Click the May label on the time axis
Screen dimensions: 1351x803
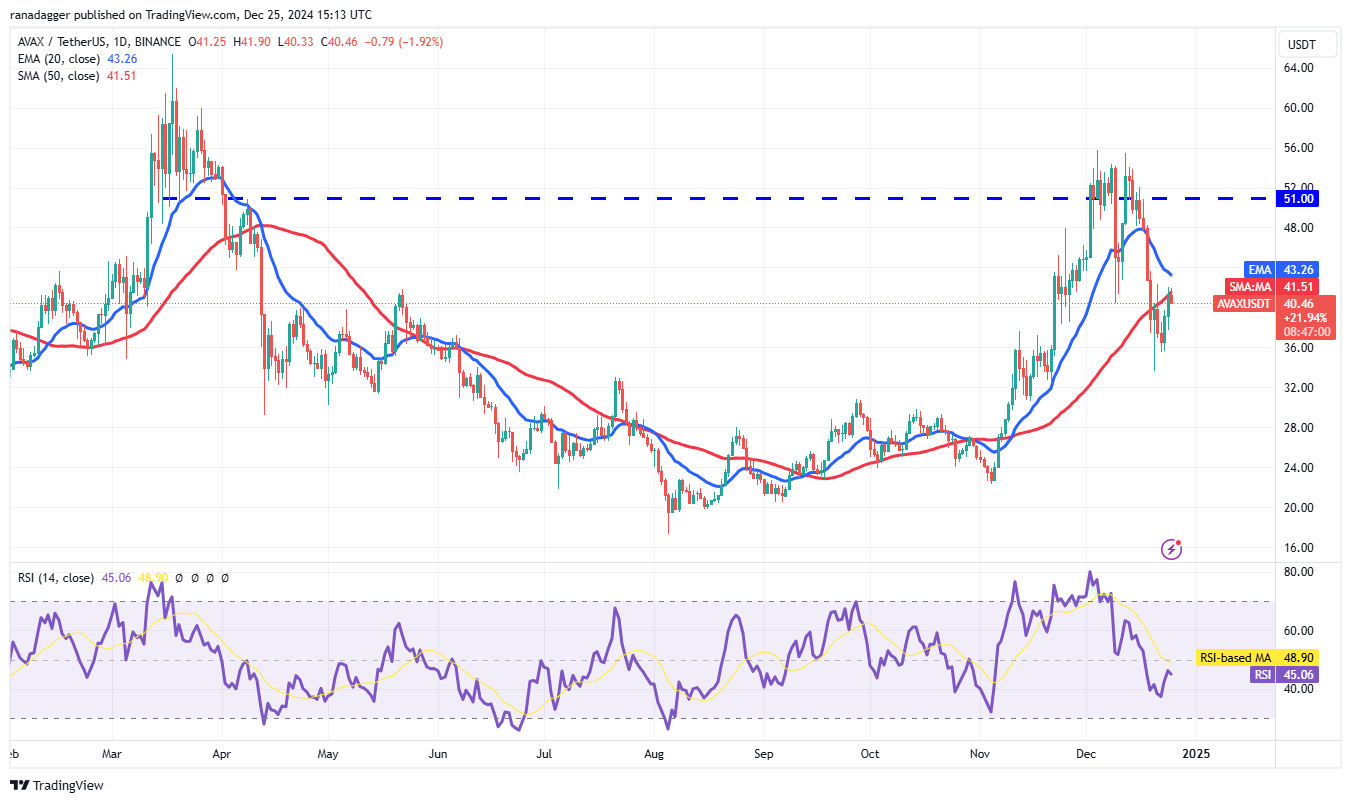click(x=329, y=754)
